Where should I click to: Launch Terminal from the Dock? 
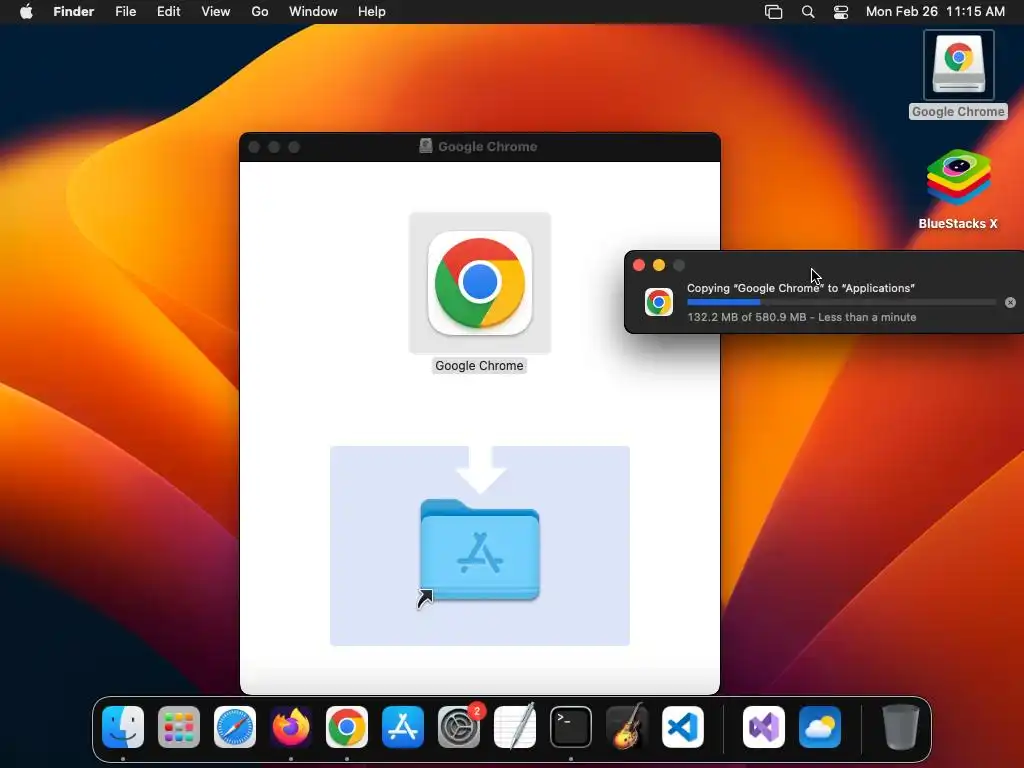571,727
